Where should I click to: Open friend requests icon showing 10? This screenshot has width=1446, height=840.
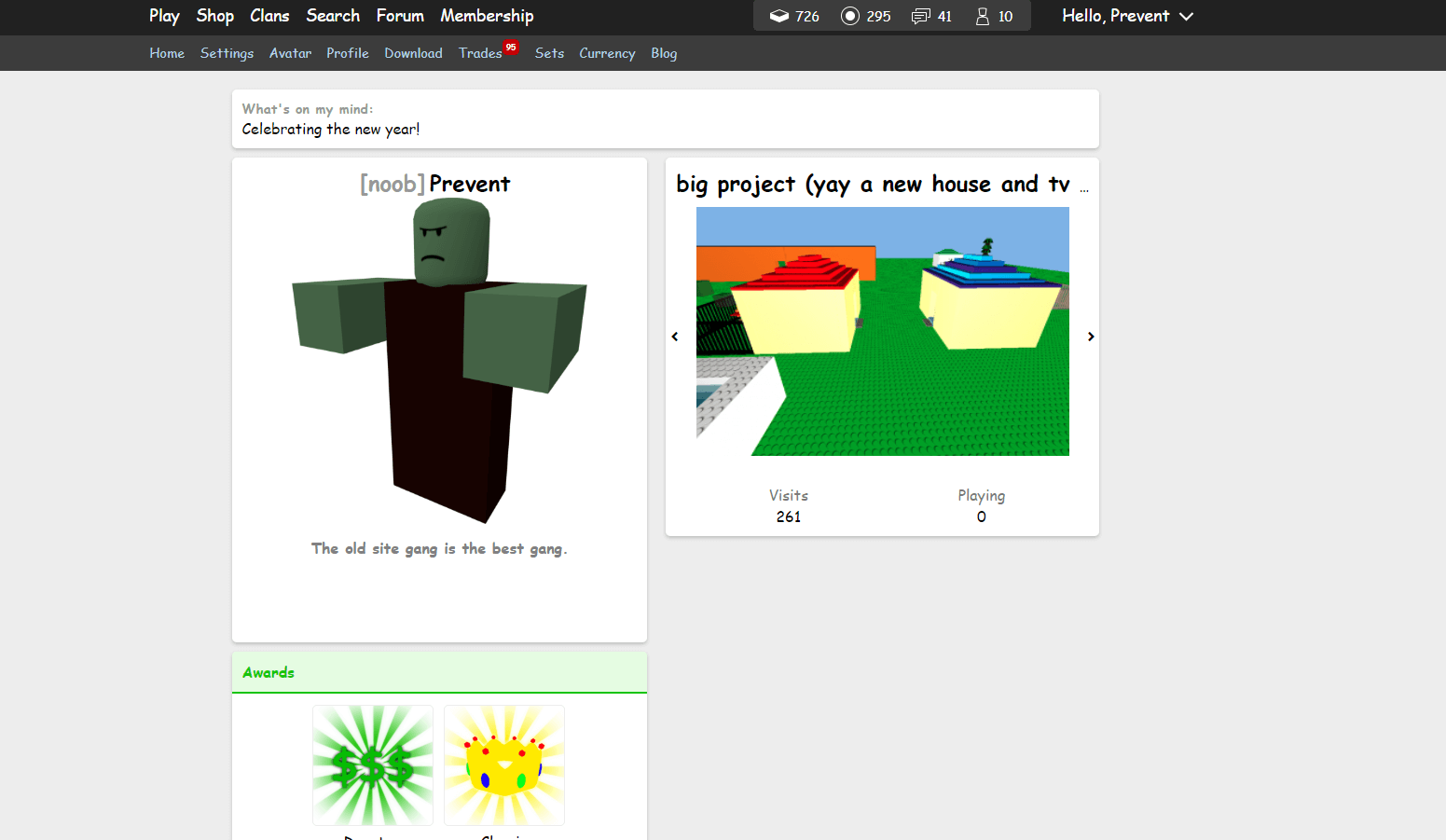coord(983,16)
